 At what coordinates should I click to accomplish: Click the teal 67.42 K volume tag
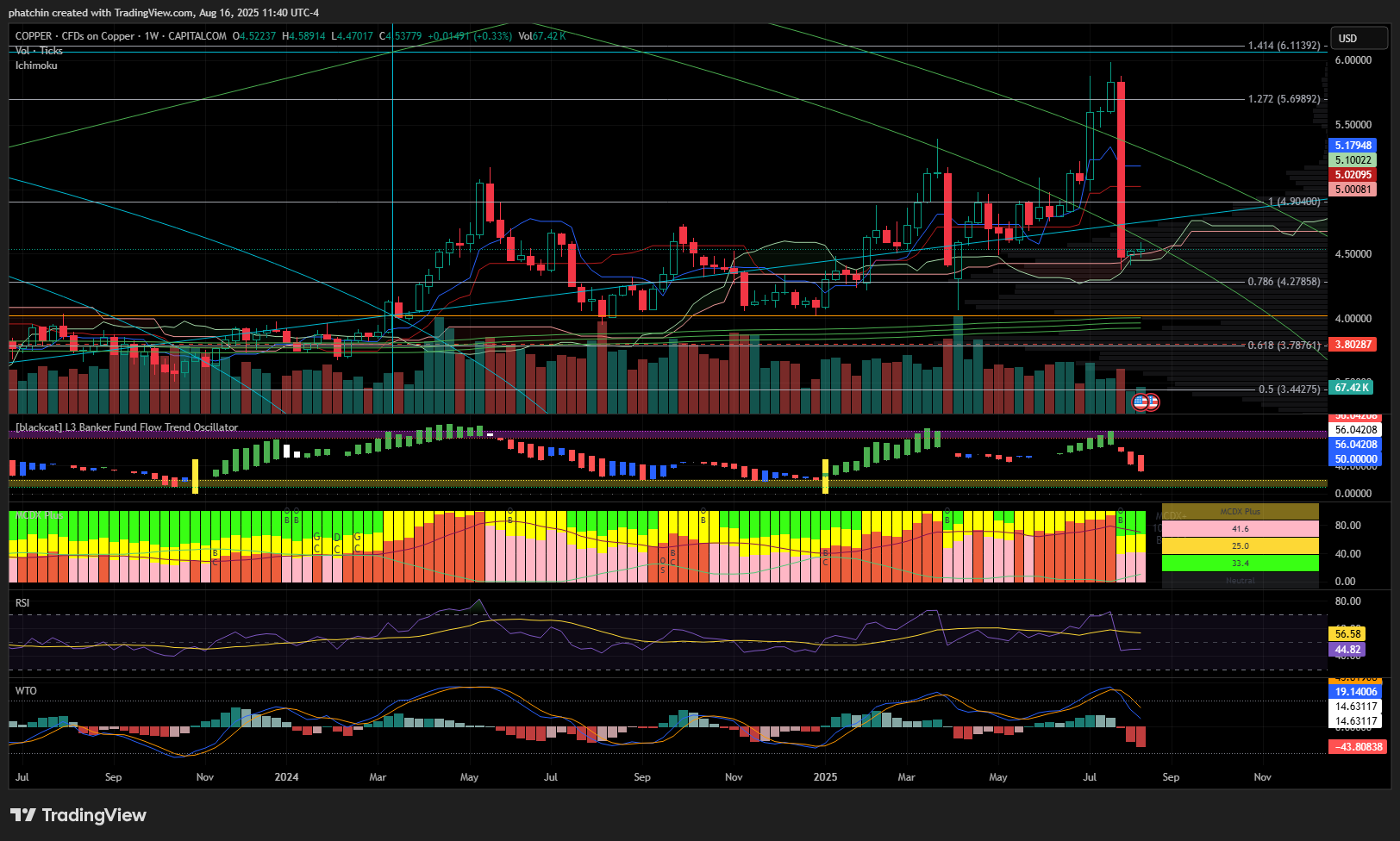(1353, 388)
